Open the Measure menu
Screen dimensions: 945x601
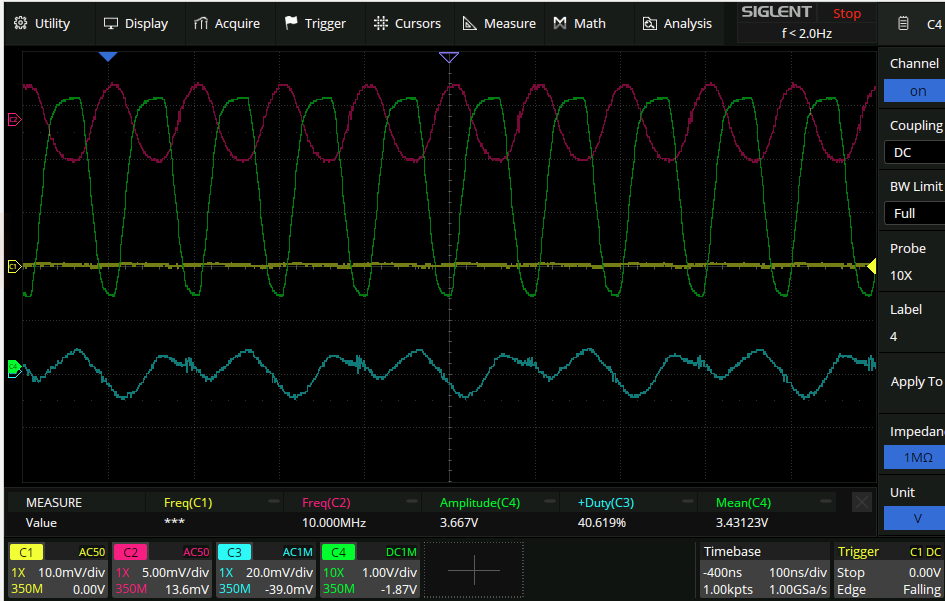point(470,23)
